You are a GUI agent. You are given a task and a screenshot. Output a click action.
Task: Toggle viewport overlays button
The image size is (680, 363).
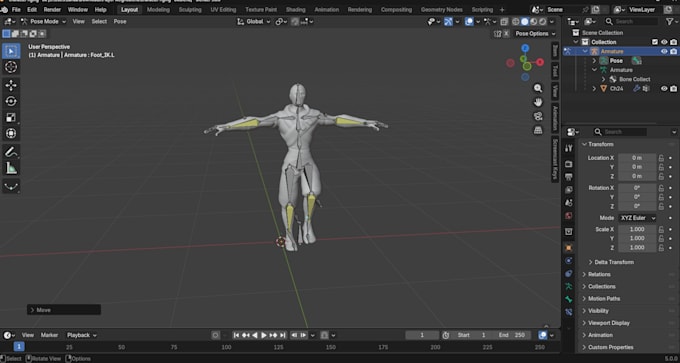coord(469,22)
